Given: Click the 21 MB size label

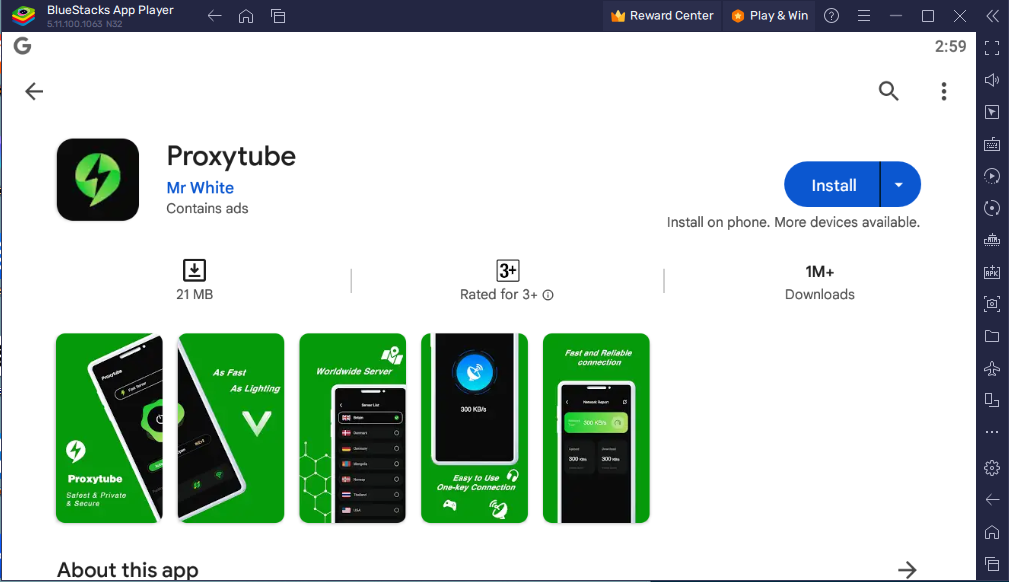Looking at the screenshot, I should pyautogui.click(x=194, y=294).
